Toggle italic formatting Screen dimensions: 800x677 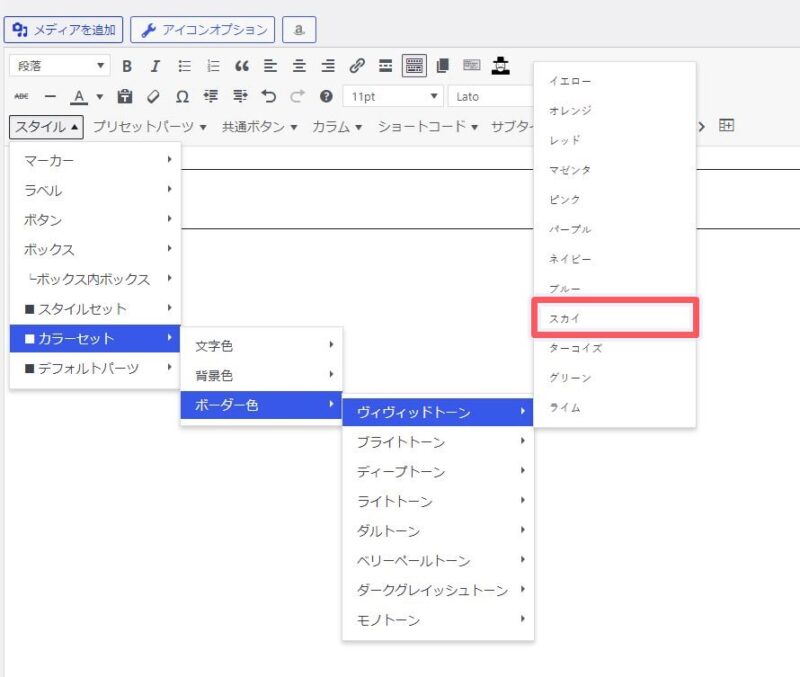point(155,66)
